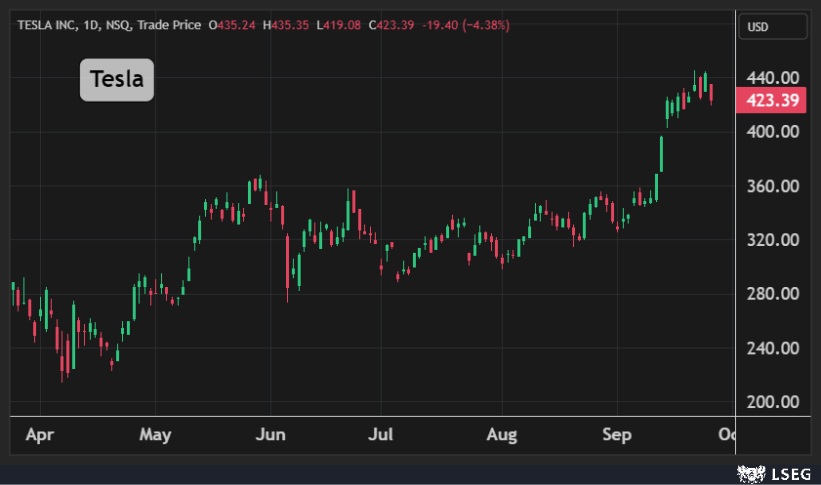This screenshot has width=821, height=485.
Task: Select the Jun marker on time axis
Action: click(x=271, y=435)
